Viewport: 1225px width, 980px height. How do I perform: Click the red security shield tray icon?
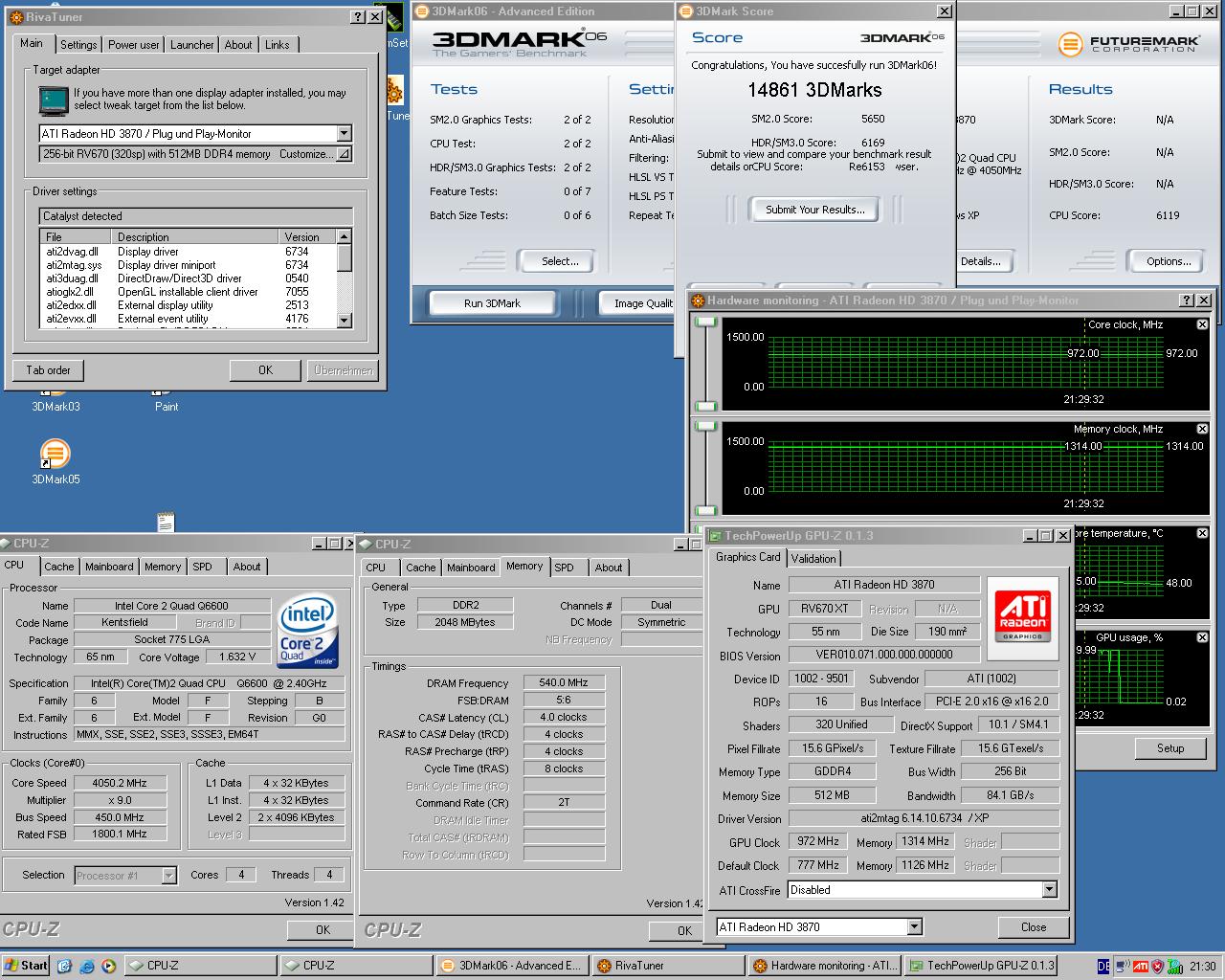(1157, 966)
